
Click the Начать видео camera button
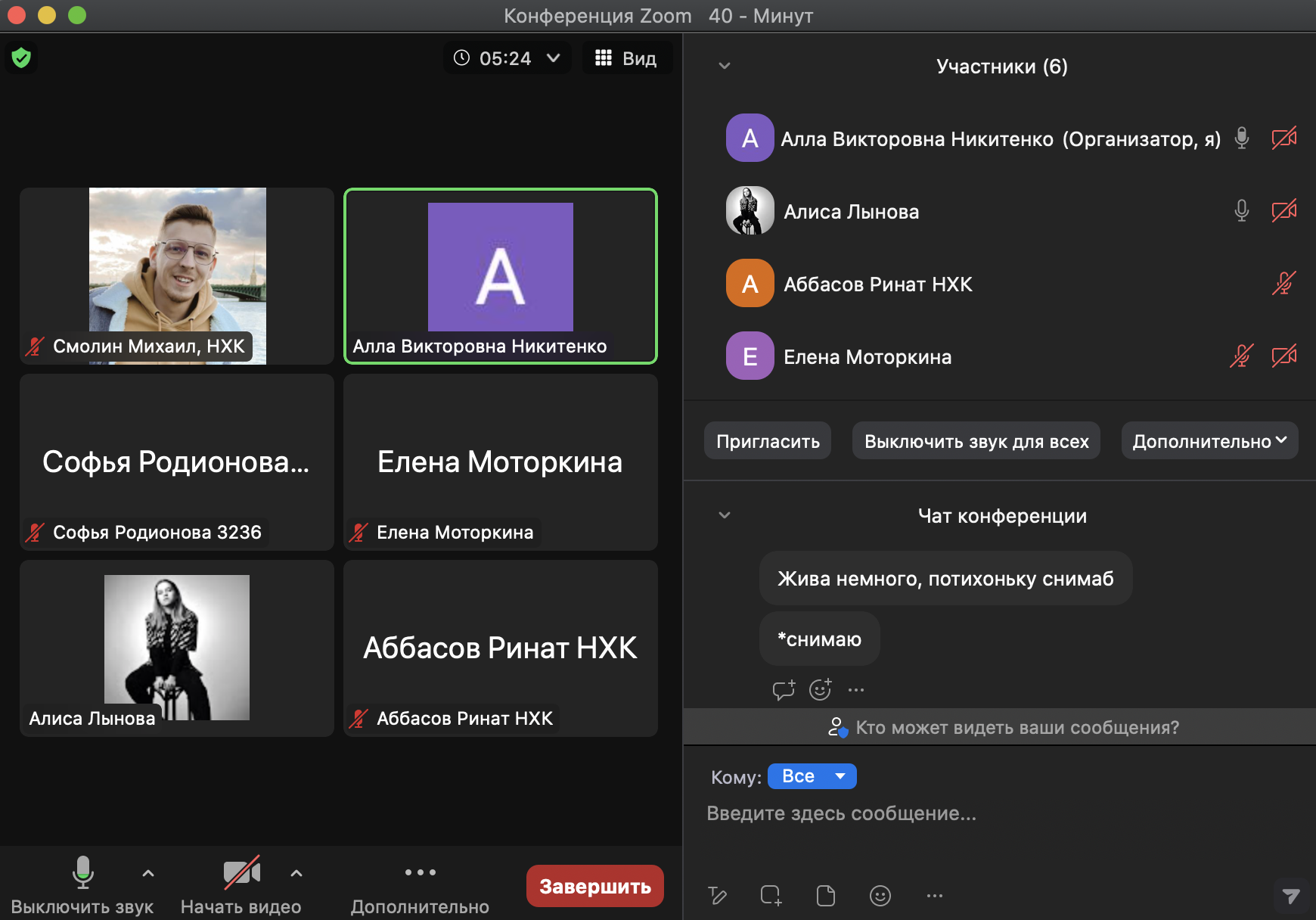click(x=241, y=885)
